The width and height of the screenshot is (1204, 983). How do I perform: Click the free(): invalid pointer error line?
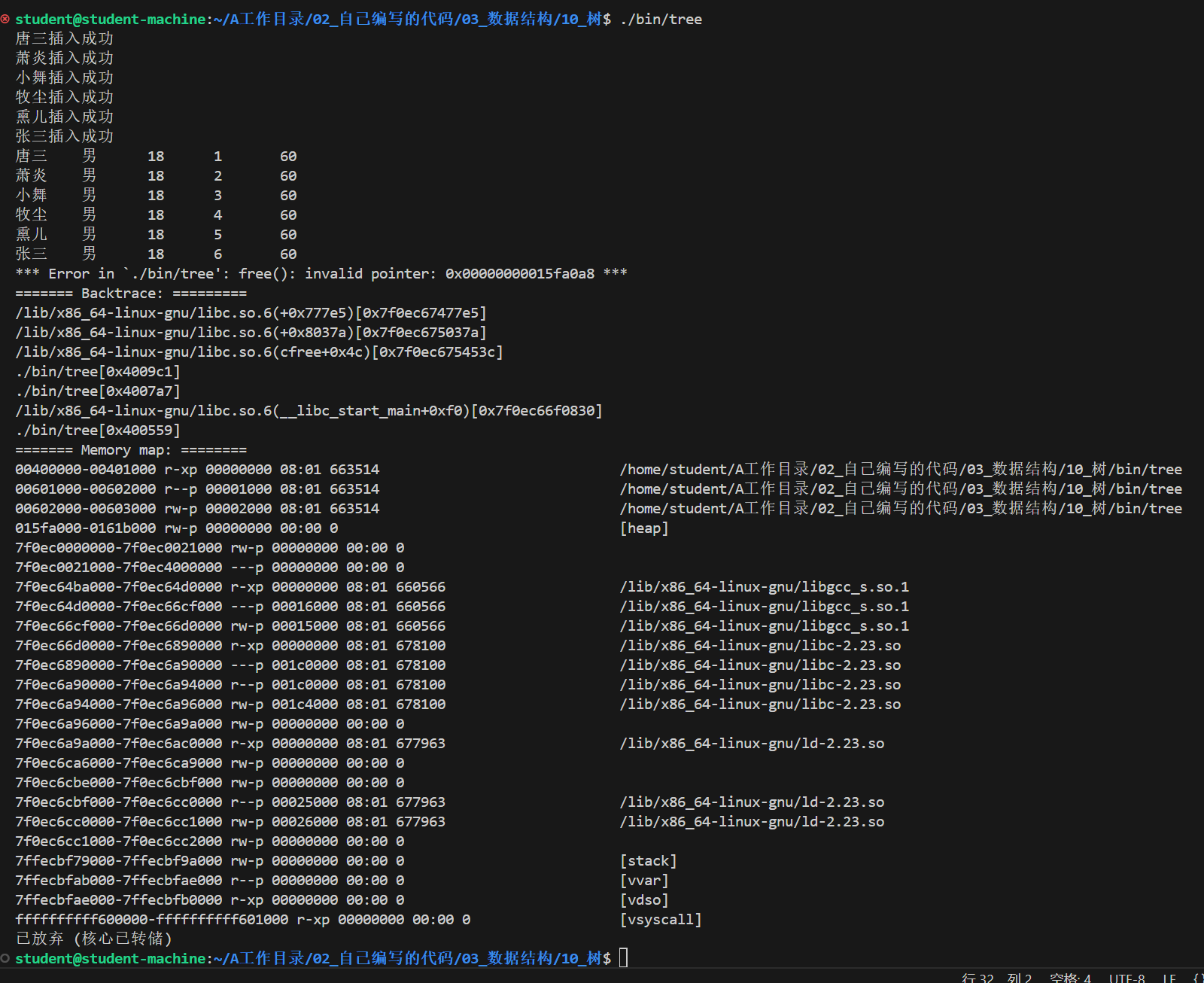pyautogui.click(x=321, y=273)
